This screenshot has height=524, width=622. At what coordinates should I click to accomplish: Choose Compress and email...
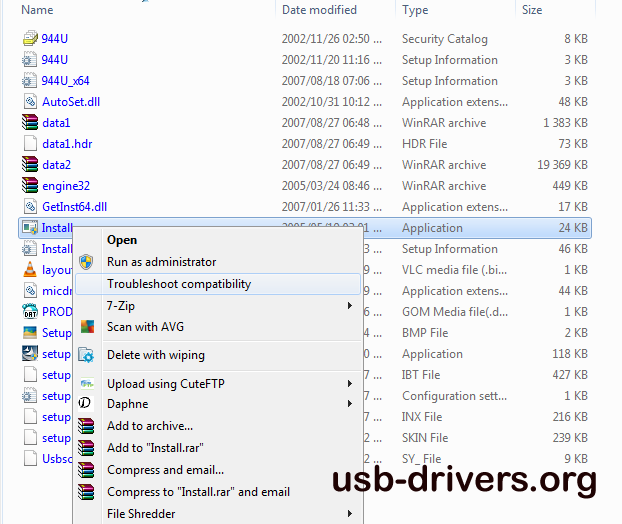point(165,470)
